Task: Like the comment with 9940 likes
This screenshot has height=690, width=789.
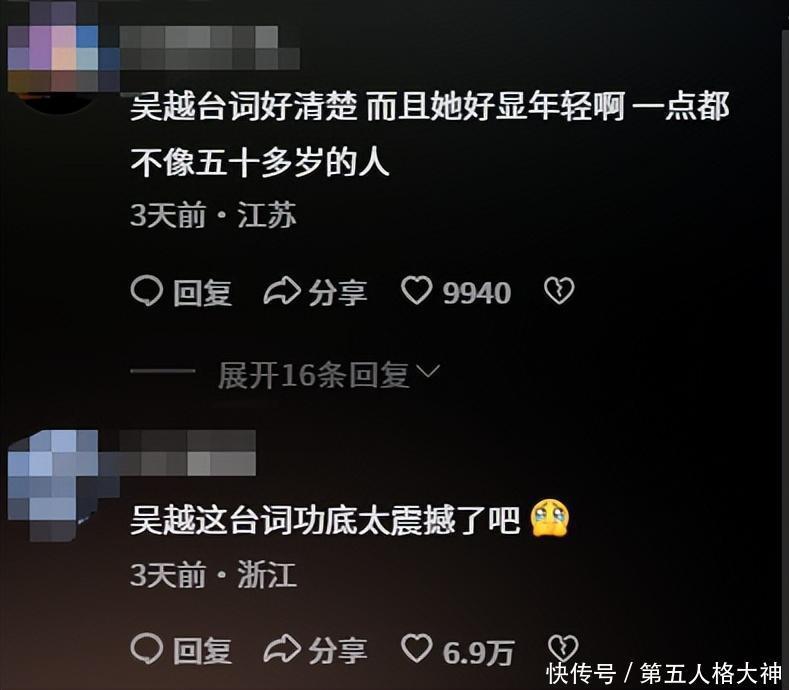Action: coord(416,290)
